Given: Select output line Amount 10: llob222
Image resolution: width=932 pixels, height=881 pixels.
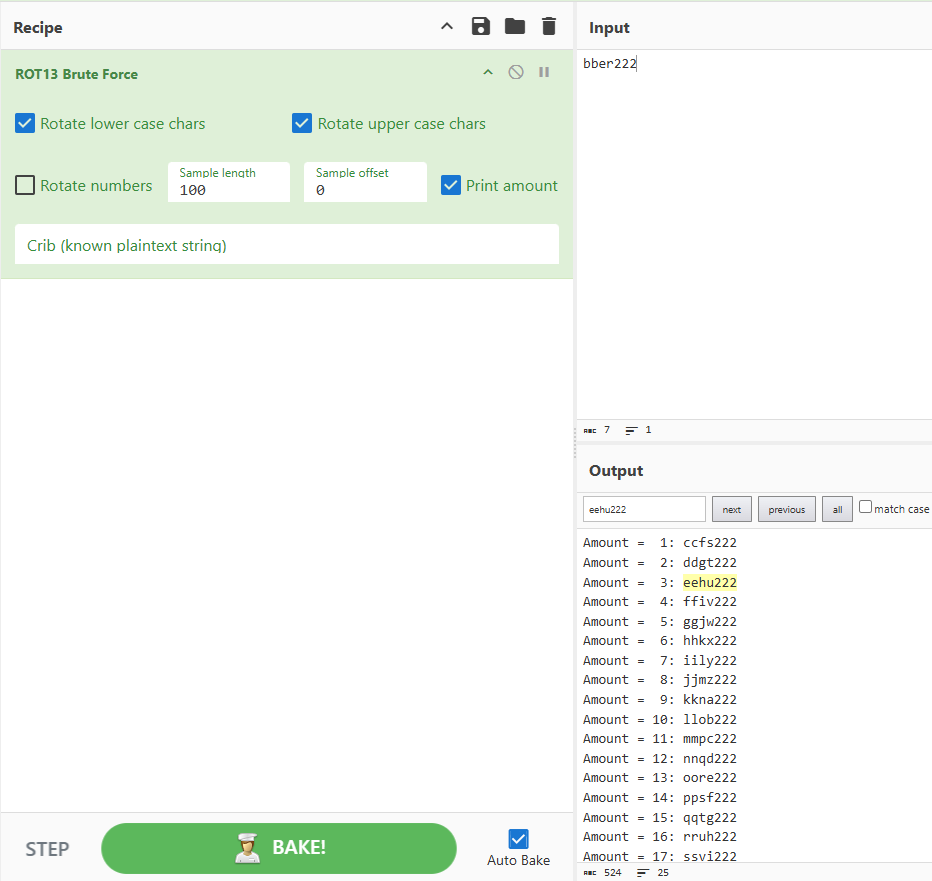Looking at the screenshot, I should click(x=659, y=719).
